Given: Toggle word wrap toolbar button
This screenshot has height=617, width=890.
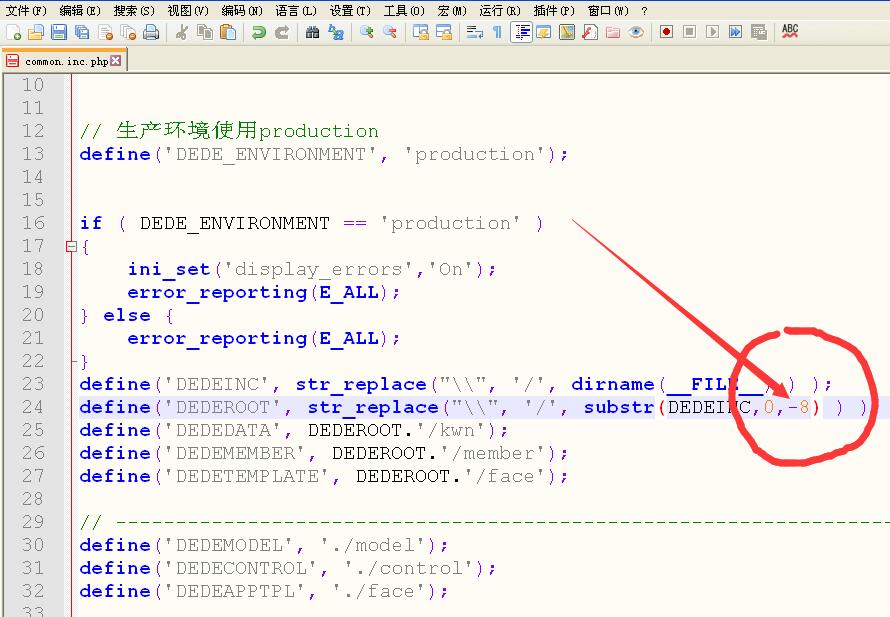Looking at the screenshot, I should click(474, 32).
